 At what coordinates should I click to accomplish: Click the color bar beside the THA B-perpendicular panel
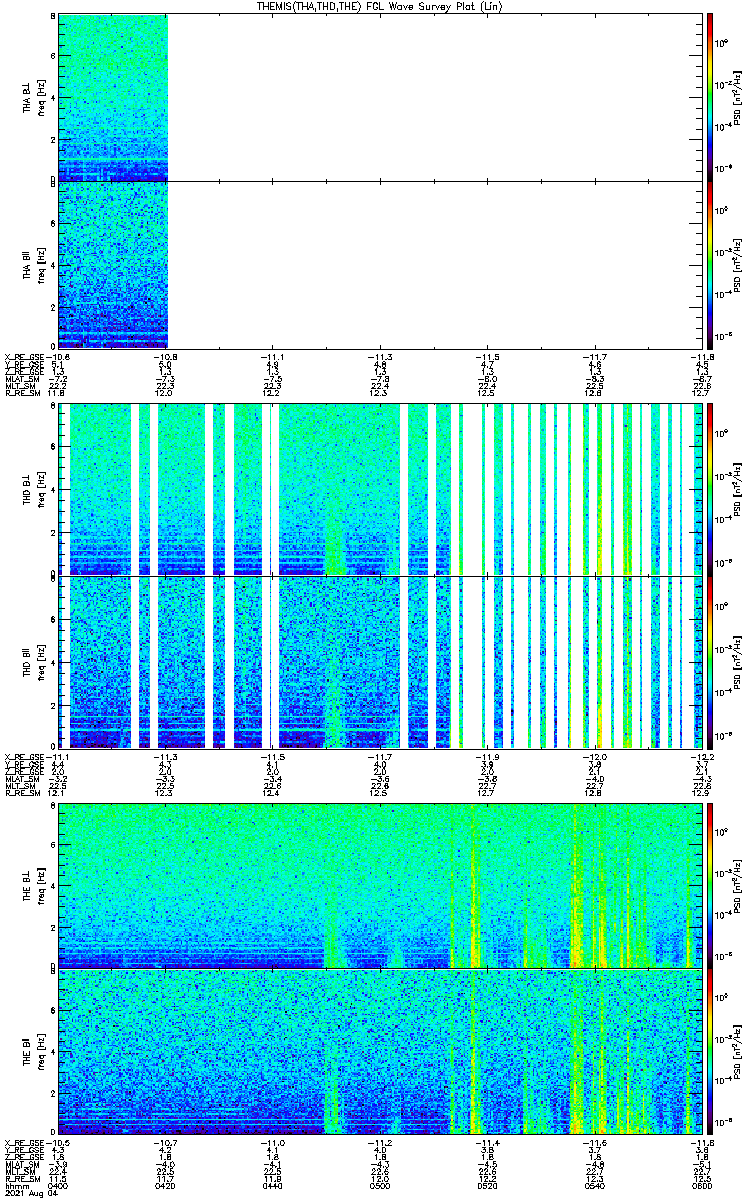point(709,97)
